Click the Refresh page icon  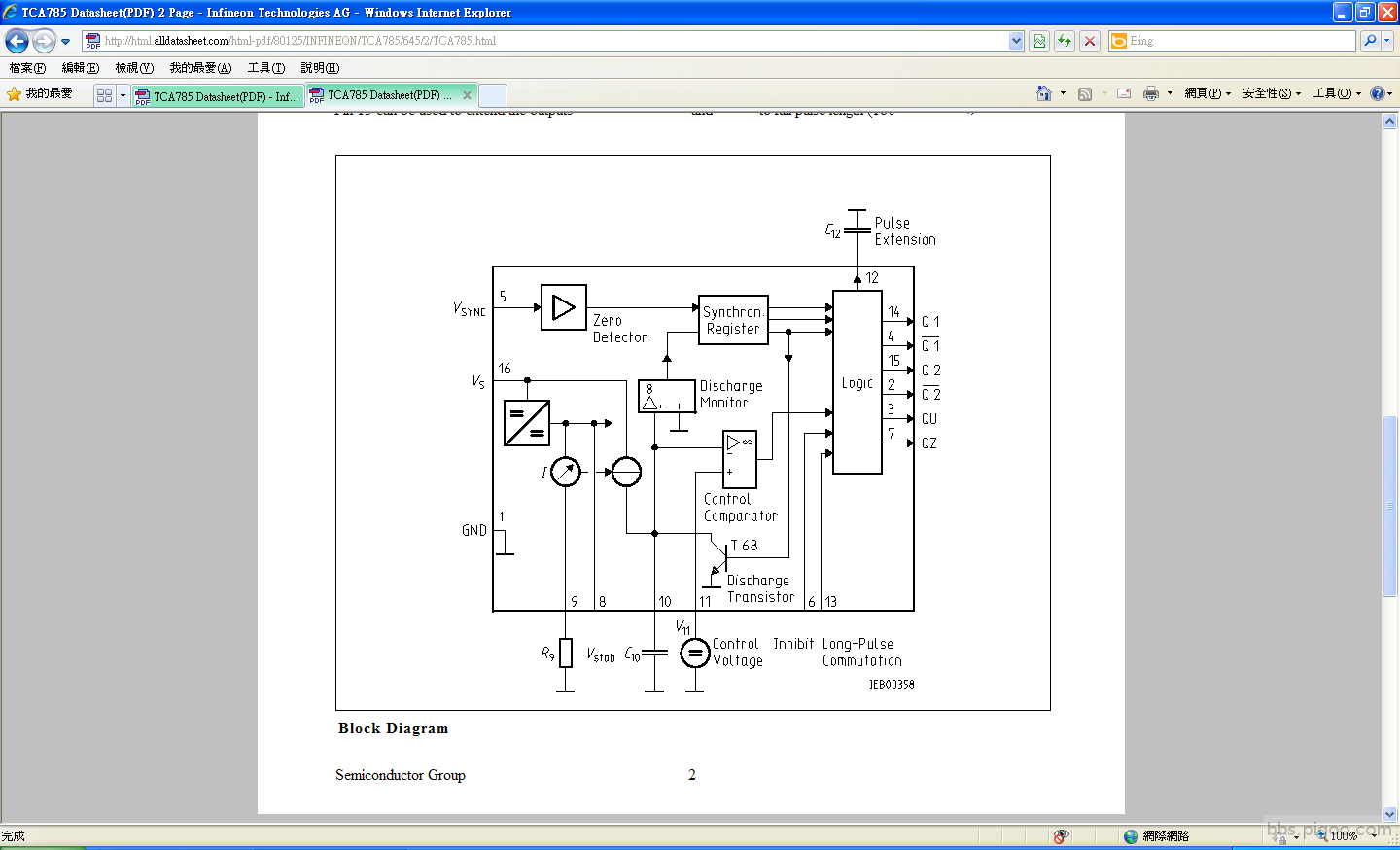(x=1065, y=41)
